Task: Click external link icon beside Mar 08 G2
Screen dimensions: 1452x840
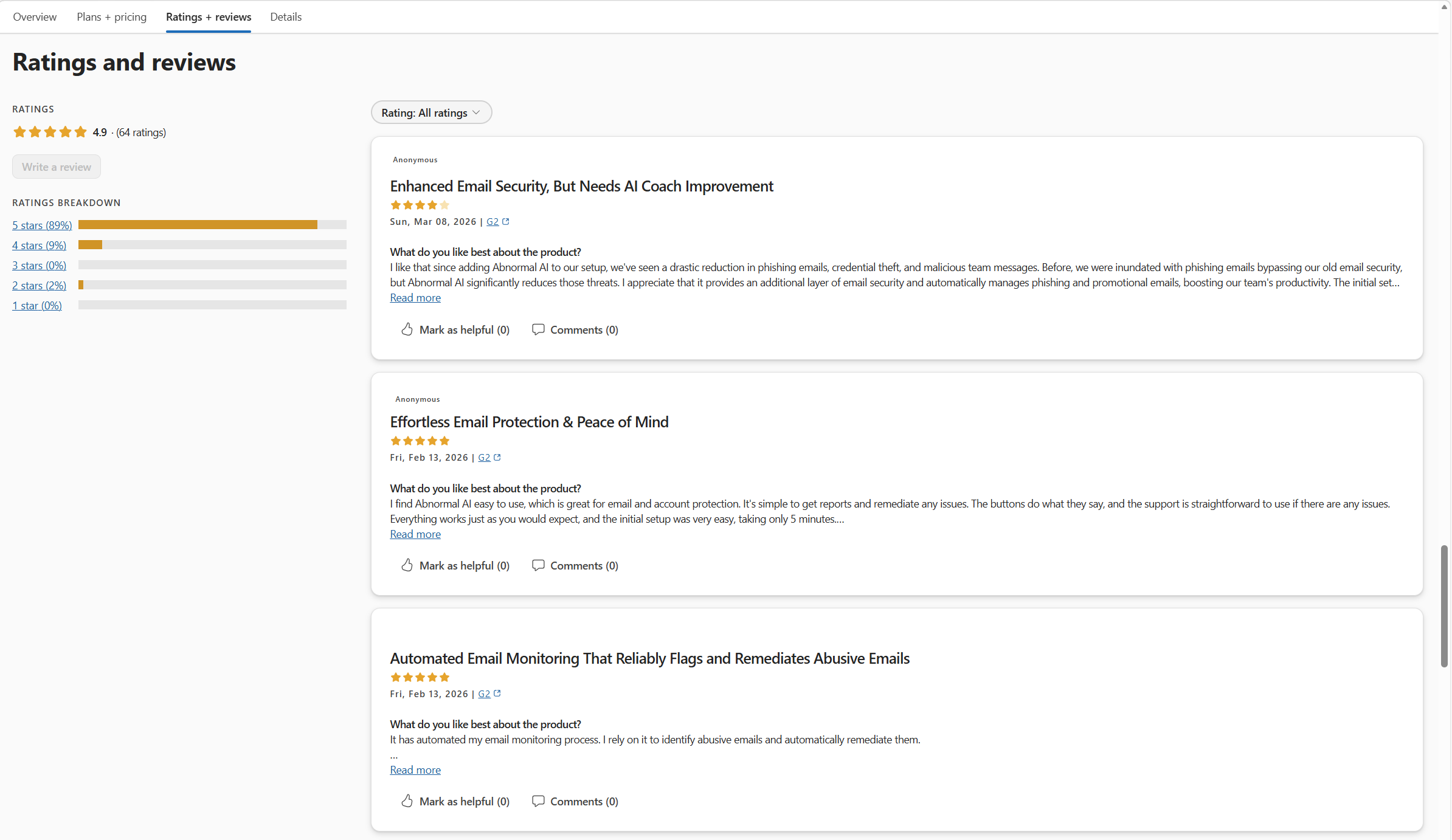Action: click(506, 222)
